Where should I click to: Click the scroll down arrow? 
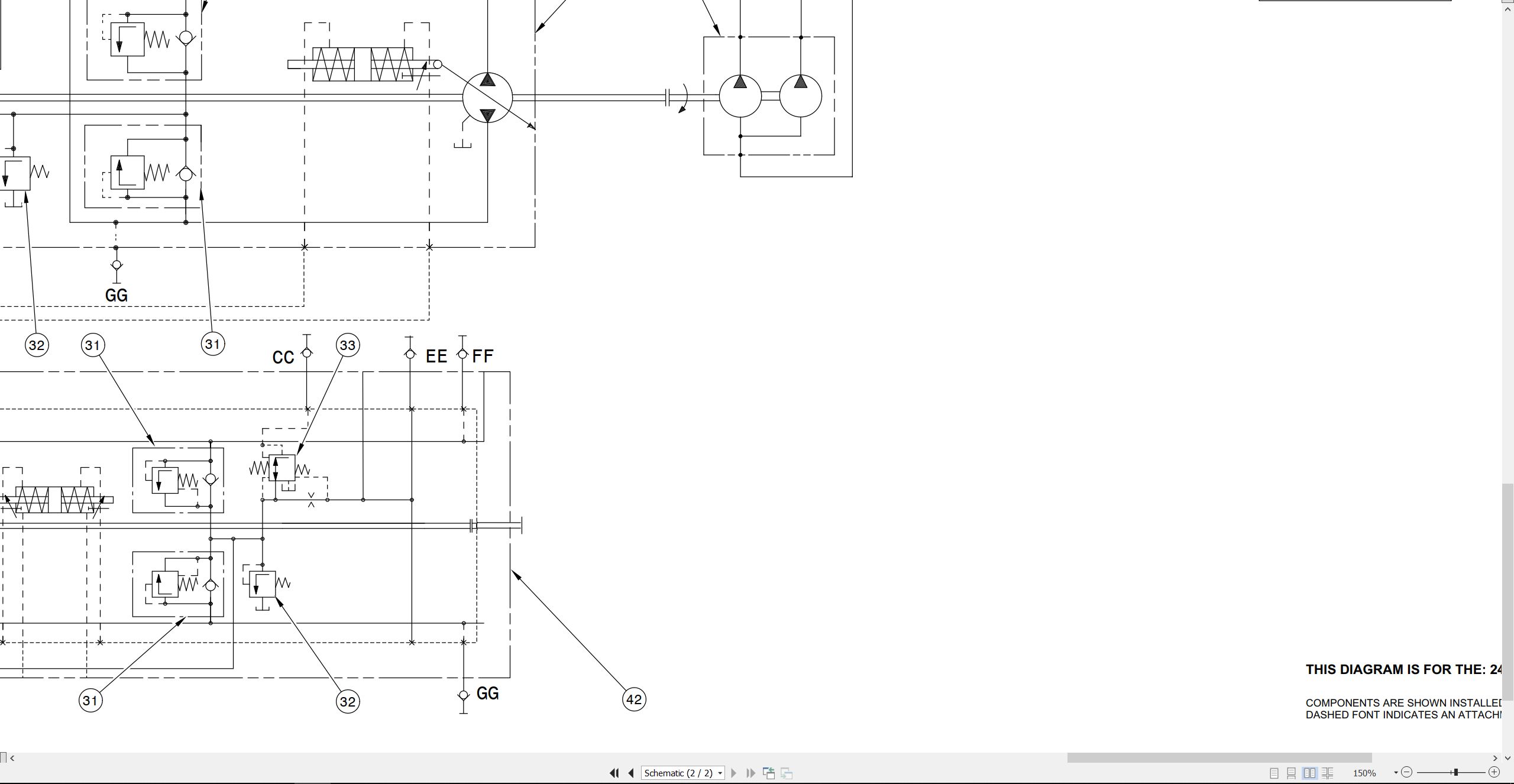(1508, 758)
